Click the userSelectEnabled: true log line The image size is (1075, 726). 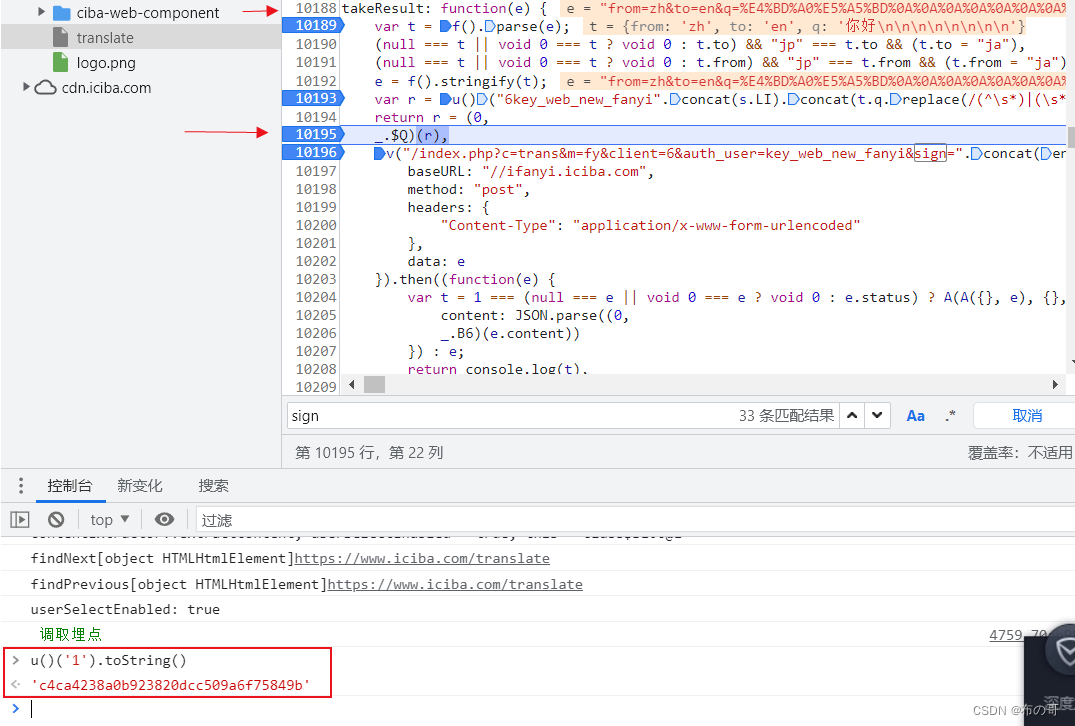(125, 609)
